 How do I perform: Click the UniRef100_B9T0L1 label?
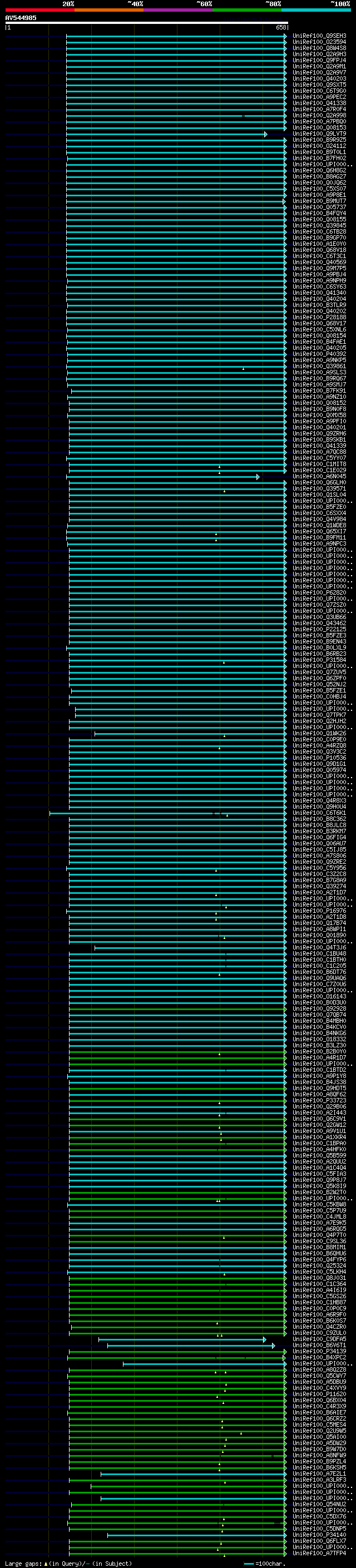[319, 152]
